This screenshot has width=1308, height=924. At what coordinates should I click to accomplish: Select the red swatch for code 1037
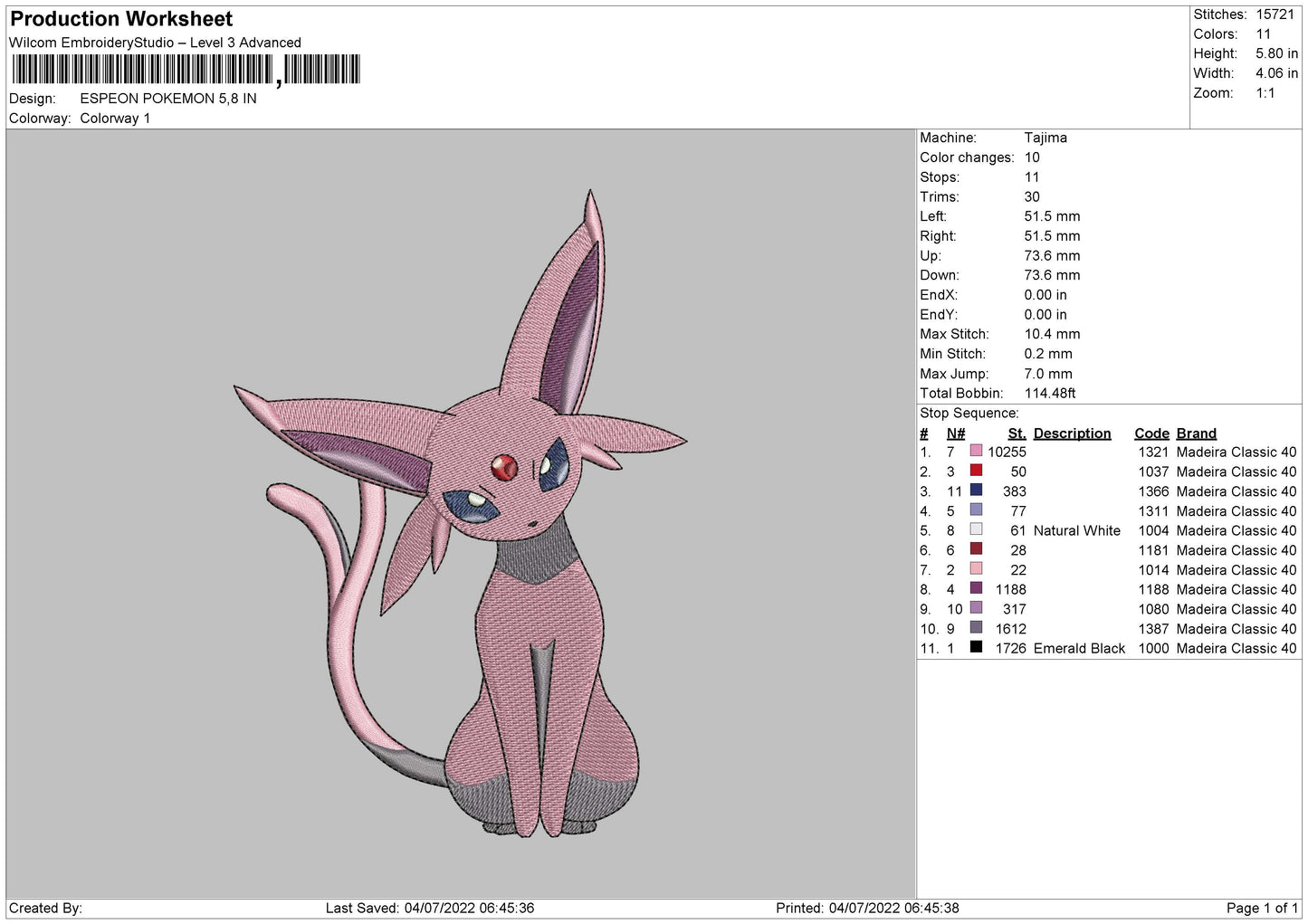[976, 471]
